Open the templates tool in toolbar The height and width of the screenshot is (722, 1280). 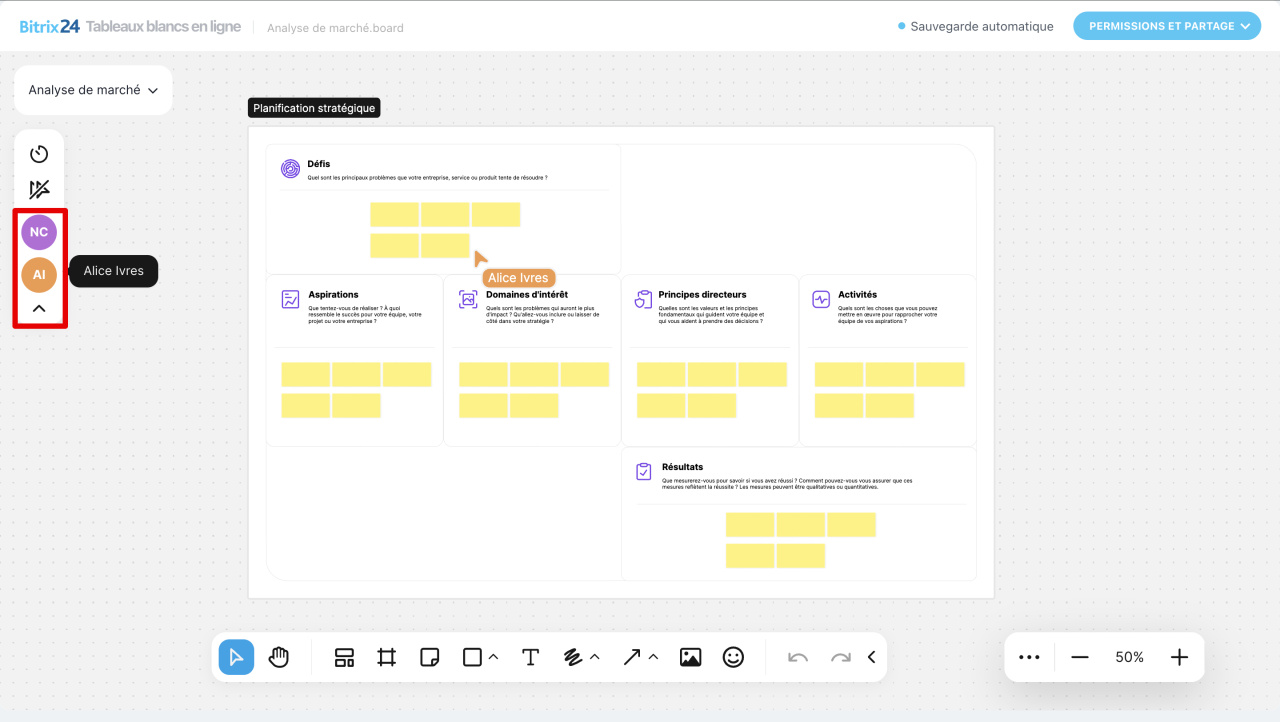(344, 657)
